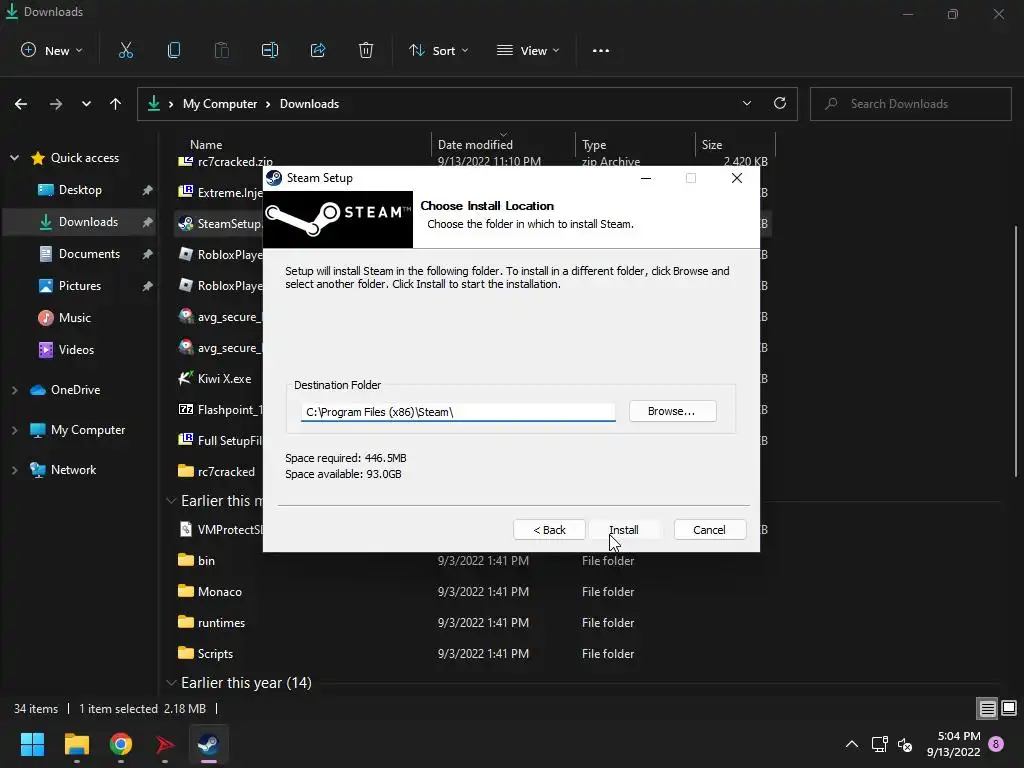1024x768 pixels.
Task: Open Google Chrome from the taskbar
Action: pyautogui.click(x=121, y=744)
